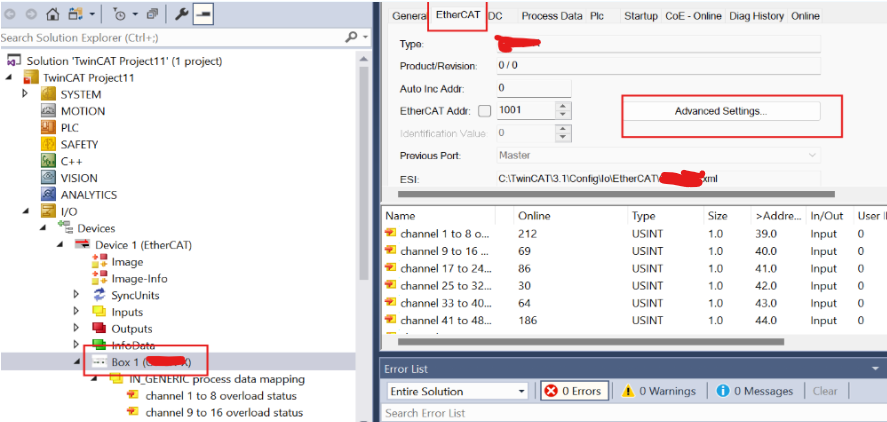Image resolution: width=887 pixels, height=422 pixels.
Task: Toggle the EtherCAT Addr checkbox
Action: coord(485,110)
